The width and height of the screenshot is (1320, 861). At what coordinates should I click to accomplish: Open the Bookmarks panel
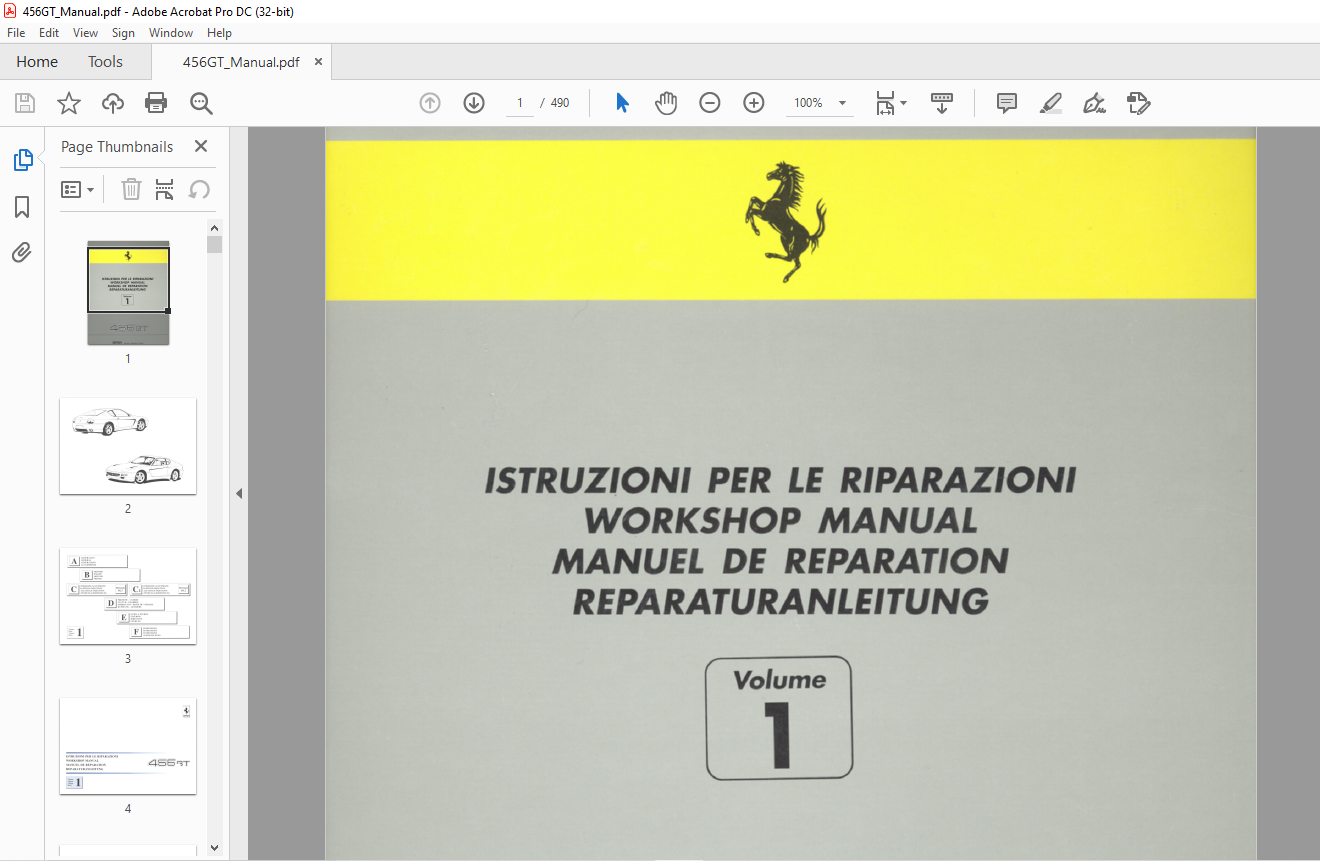pyautogui.click(x=22, y=207)
